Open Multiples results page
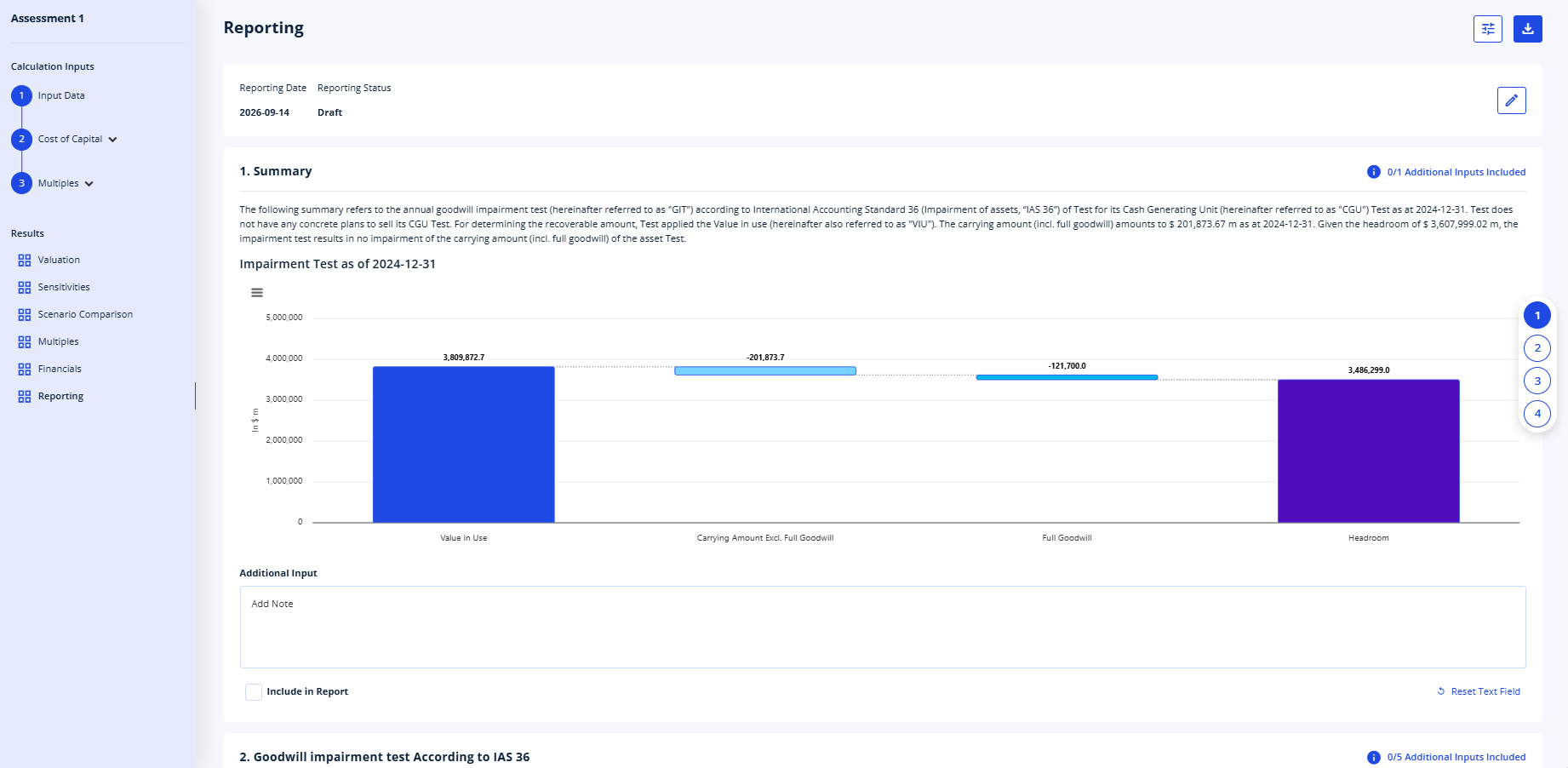The width and height of the screenshot is (1568, 768). pos(58,341)
